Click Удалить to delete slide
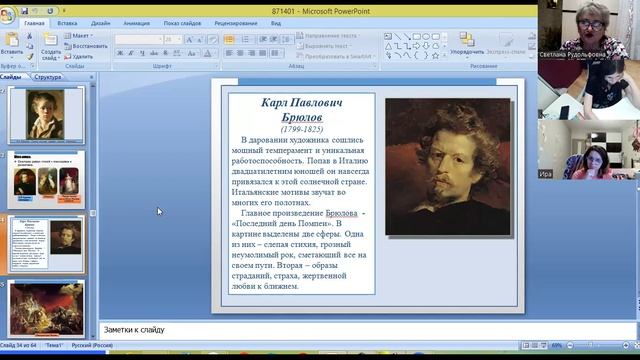 point(79,57)
